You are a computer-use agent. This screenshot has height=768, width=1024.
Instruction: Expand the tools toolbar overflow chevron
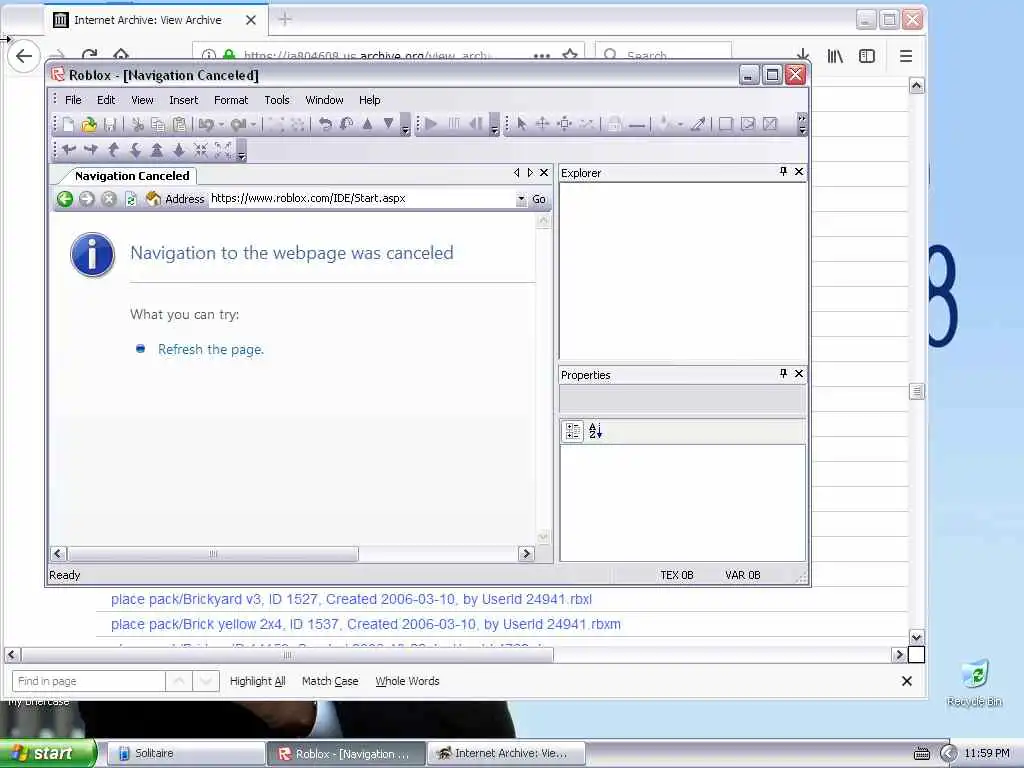[x=802, y=124]
